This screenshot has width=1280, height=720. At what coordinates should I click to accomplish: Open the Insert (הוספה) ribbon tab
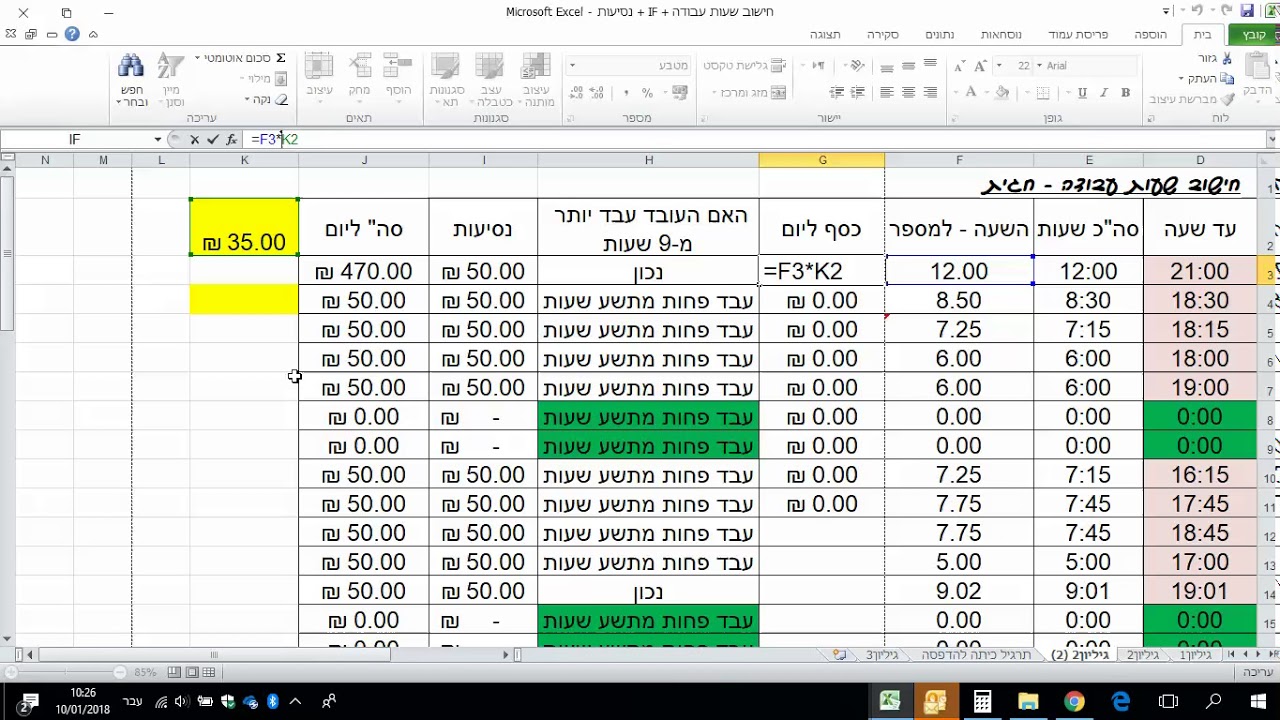1151,34
